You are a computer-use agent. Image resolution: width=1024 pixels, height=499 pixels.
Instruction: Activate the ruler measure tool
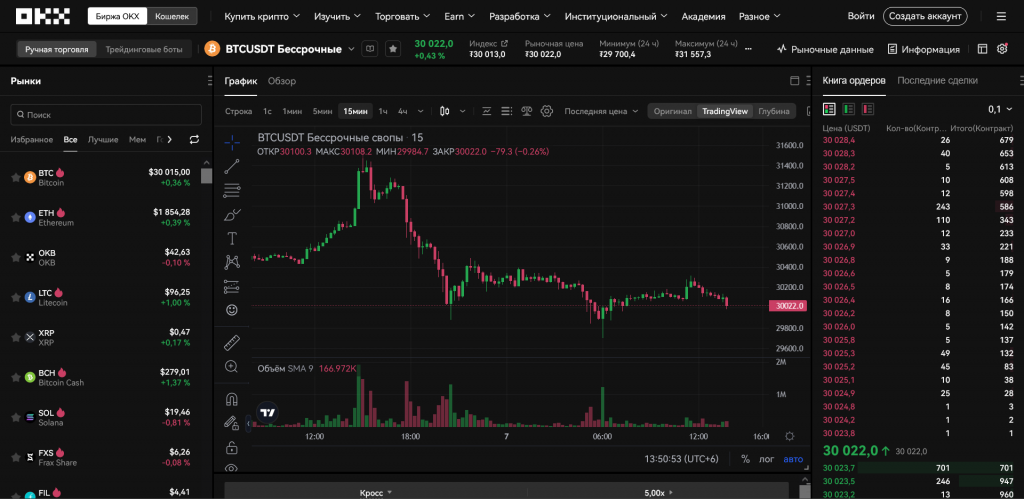coord(232,342)
